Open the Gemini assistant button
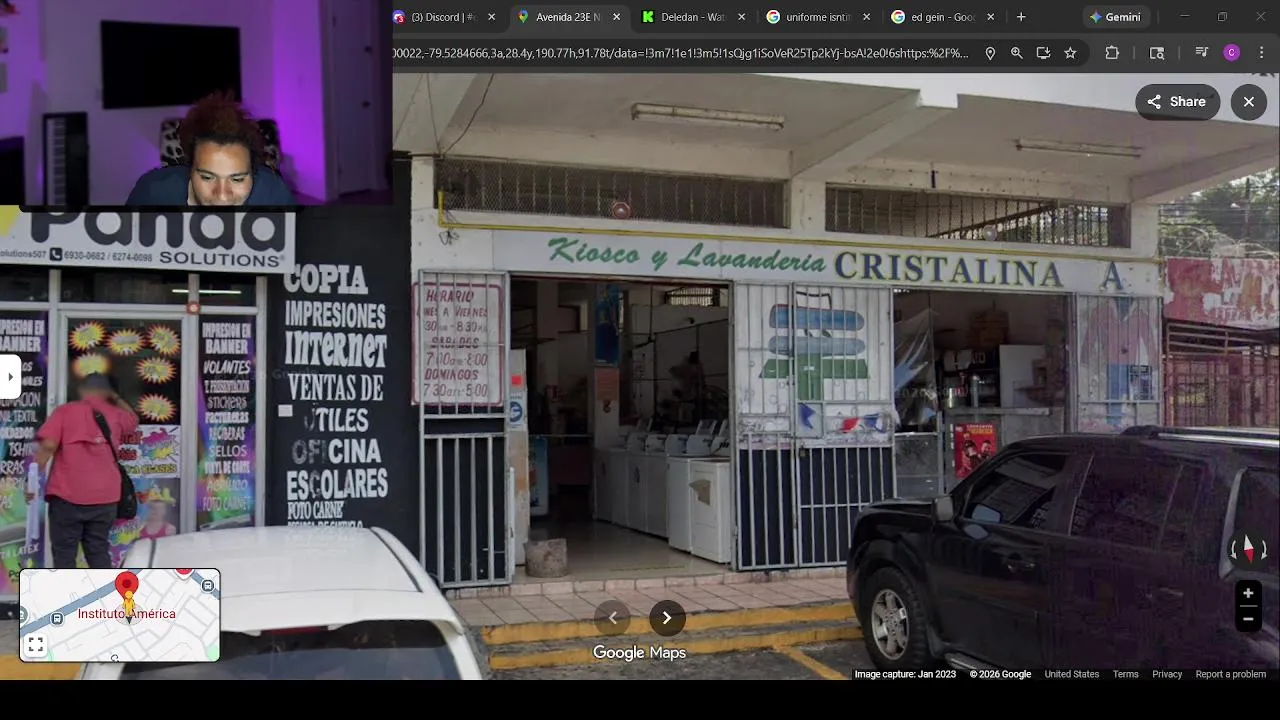 (x=1115, y=17)
